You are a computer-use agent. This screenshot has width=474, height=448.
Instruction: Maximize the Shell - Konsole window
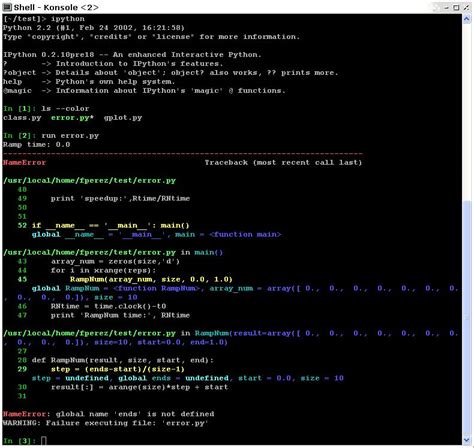[x=456, y=7]
